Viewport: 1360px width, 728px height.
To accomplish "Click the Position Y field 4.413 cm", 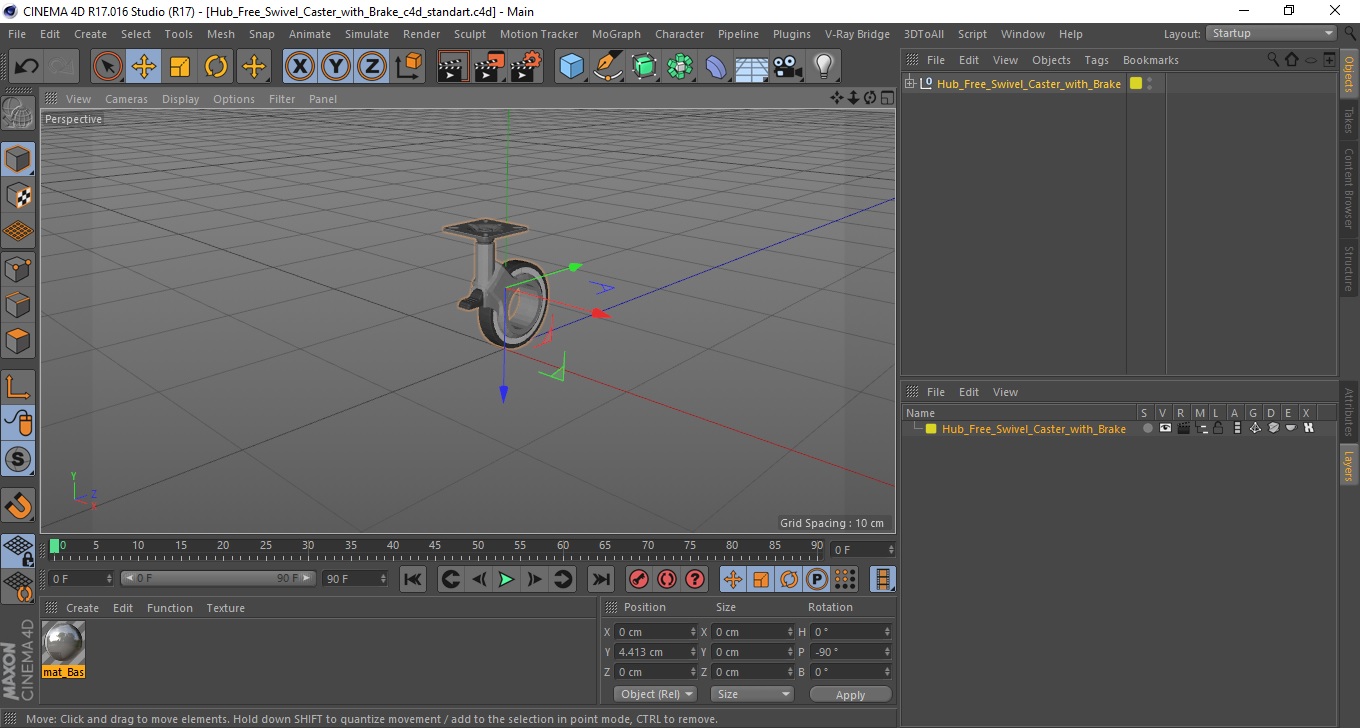I will pos(656,652).
